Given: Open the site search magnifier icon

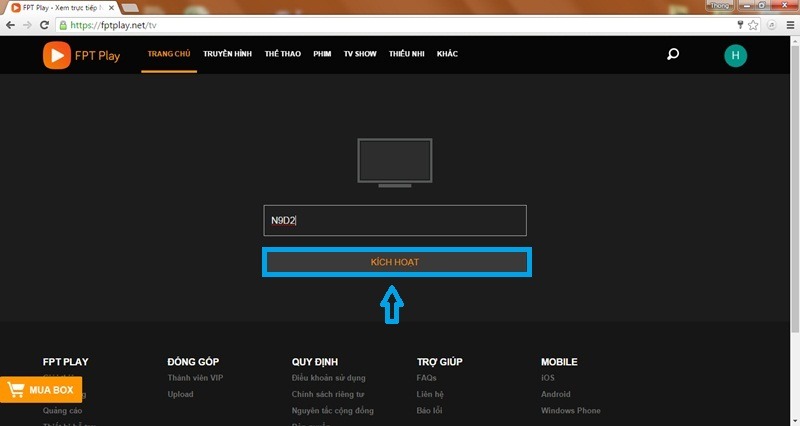Looking at the screenshot, I should (673, 55).
